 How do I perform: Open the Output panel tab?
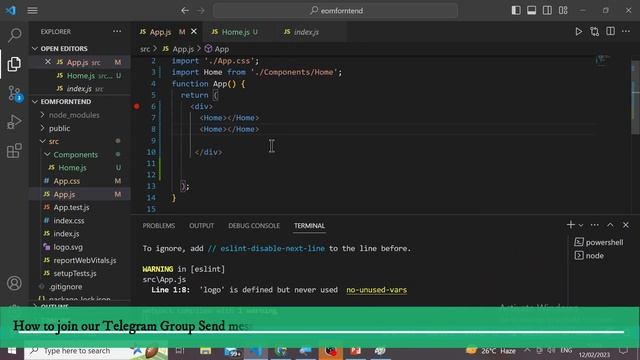[201, 226]
